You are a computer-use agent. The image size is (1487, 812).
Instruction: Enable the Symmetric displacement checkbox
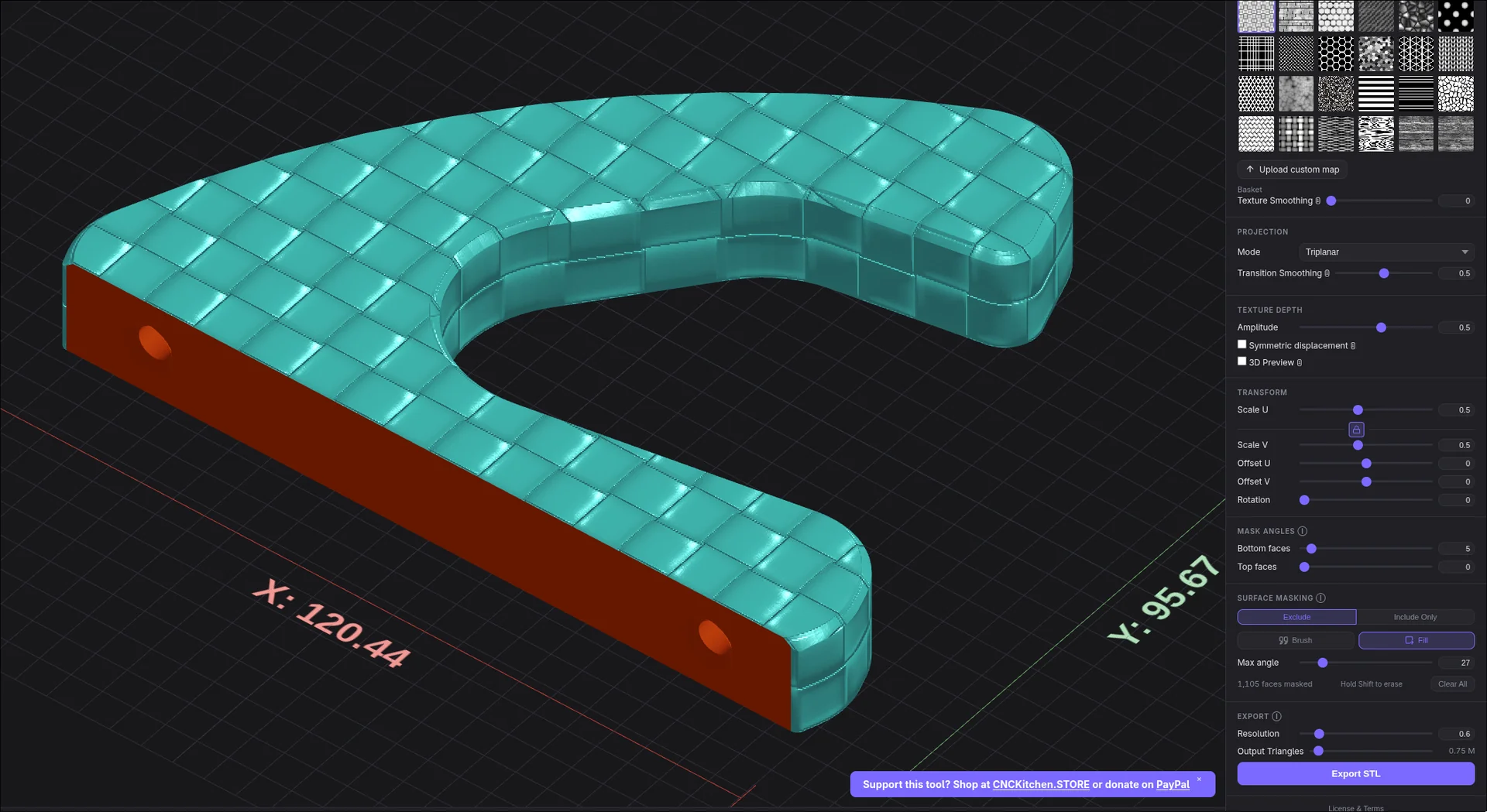click(x=1242, y=344)
